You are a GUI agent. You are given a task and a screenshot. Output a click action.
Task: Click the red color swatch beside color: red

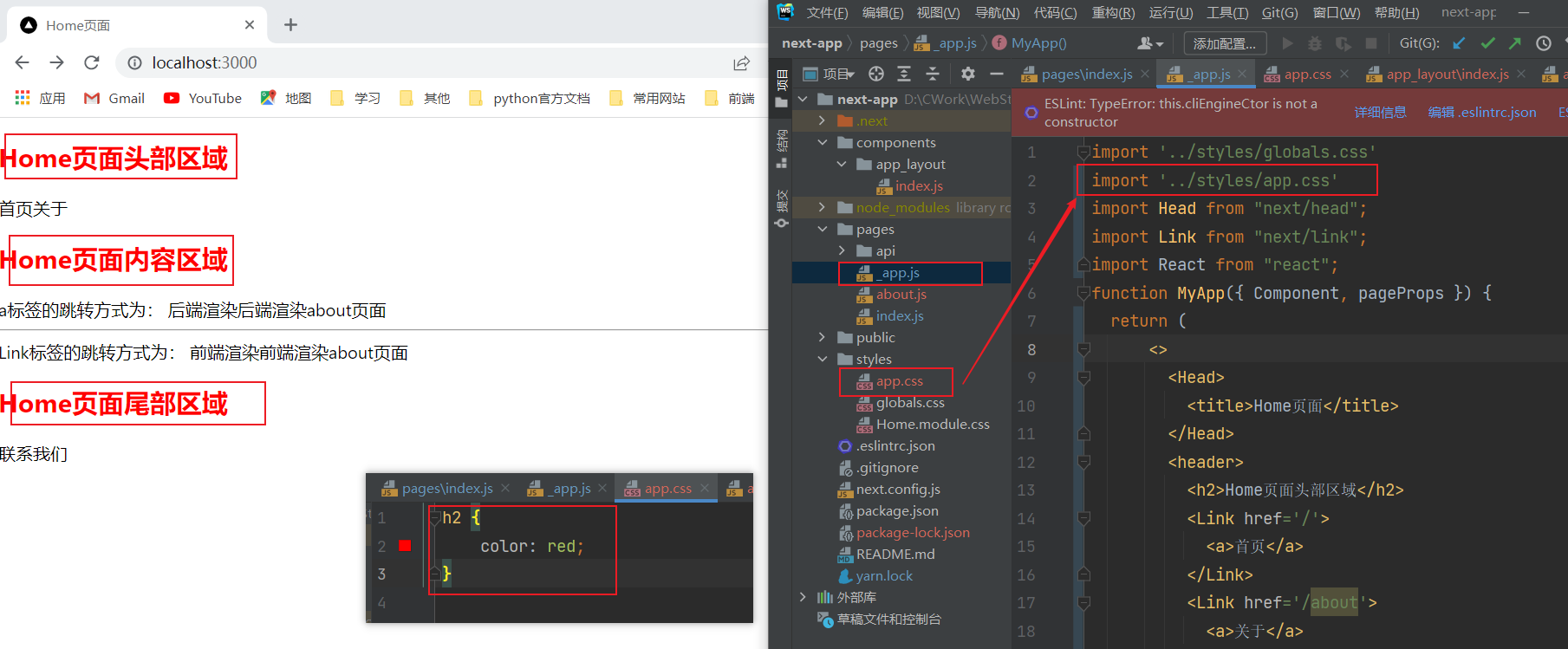(x=405, y=545)
